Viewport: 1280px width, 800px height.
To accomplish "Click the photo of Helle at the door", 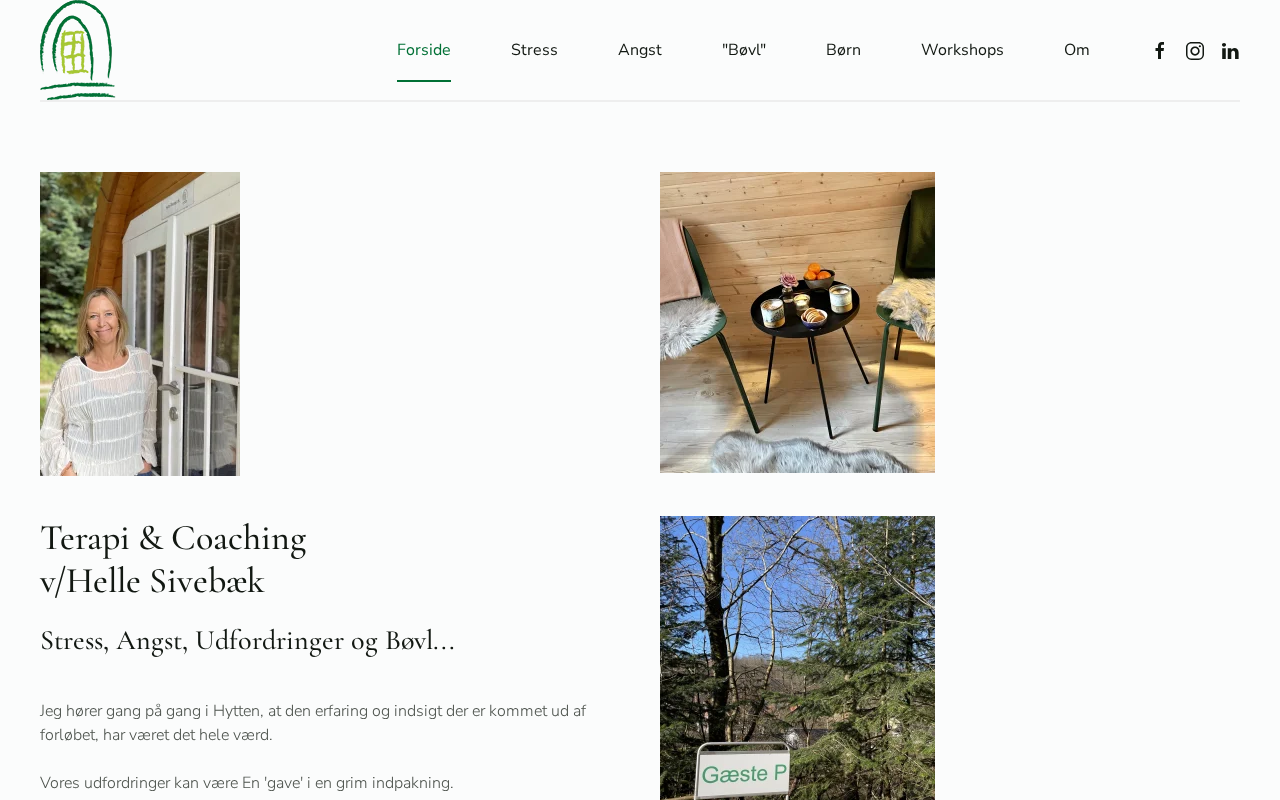I will click(x=140, y=324).
